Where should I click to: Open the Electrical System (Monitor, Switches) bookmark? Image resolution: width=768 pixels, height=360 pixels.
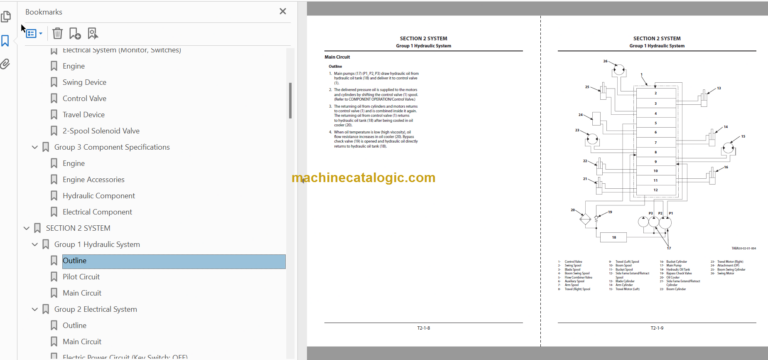pyautogui.click(x=122, y=50)
